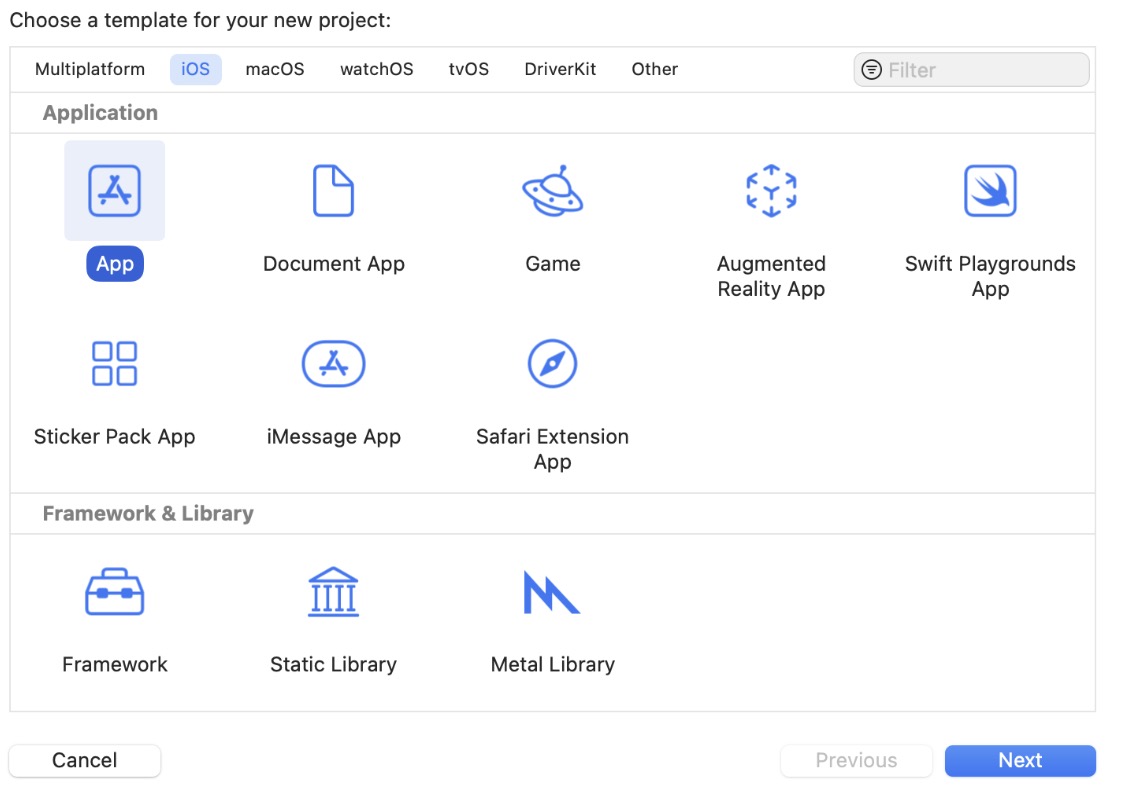The width and height of the screenshot is (1126, 794).
Task: Click the filter icon in search field
Action: pos(872,70)
